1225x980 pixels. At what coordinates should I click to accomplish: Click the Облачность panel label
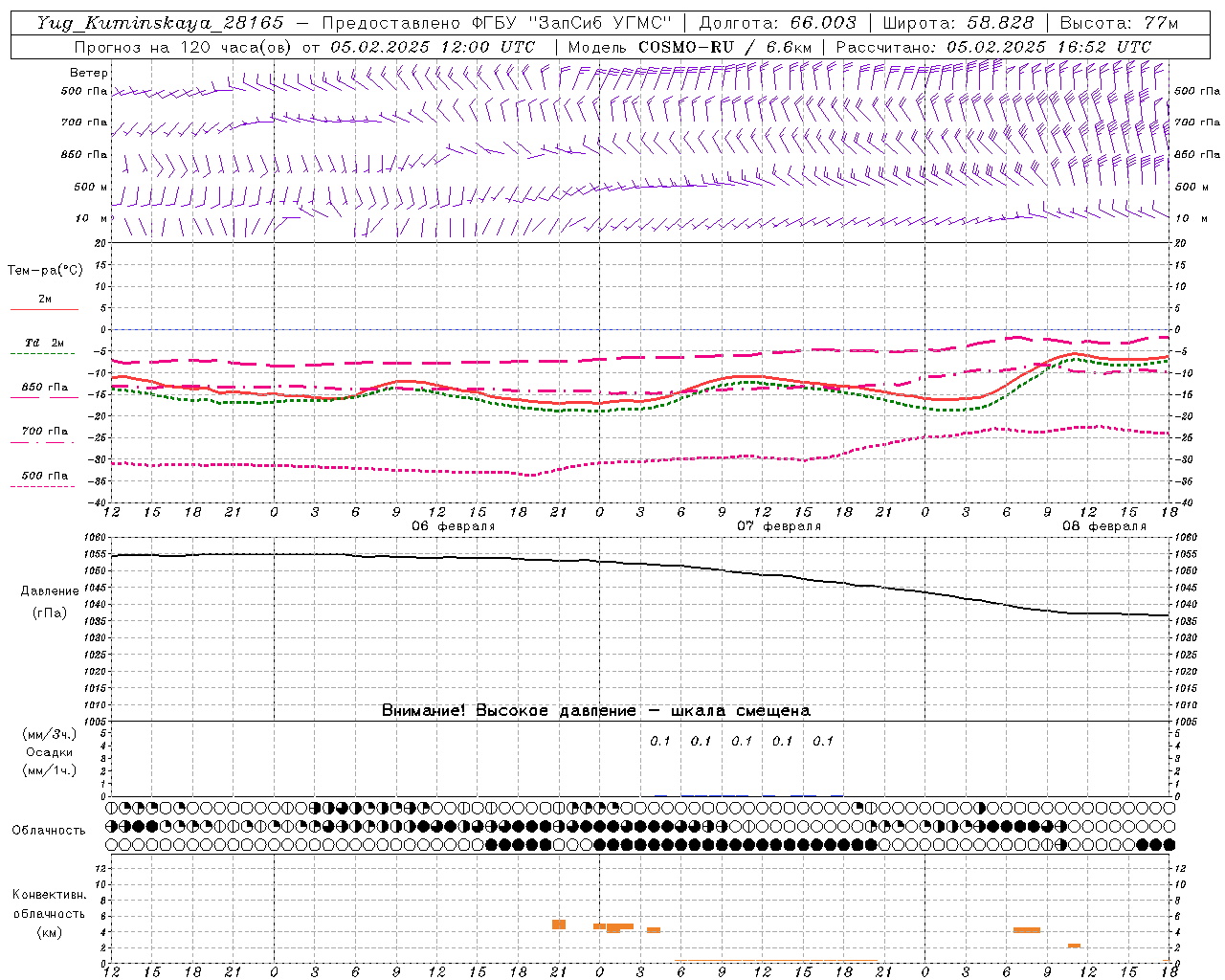(49, 830)
